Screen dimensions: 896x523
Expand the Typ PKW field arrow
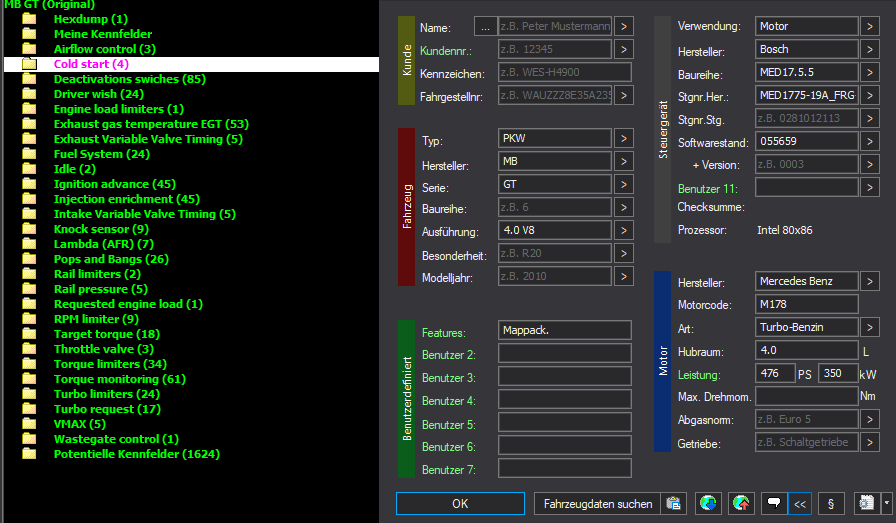624,138
